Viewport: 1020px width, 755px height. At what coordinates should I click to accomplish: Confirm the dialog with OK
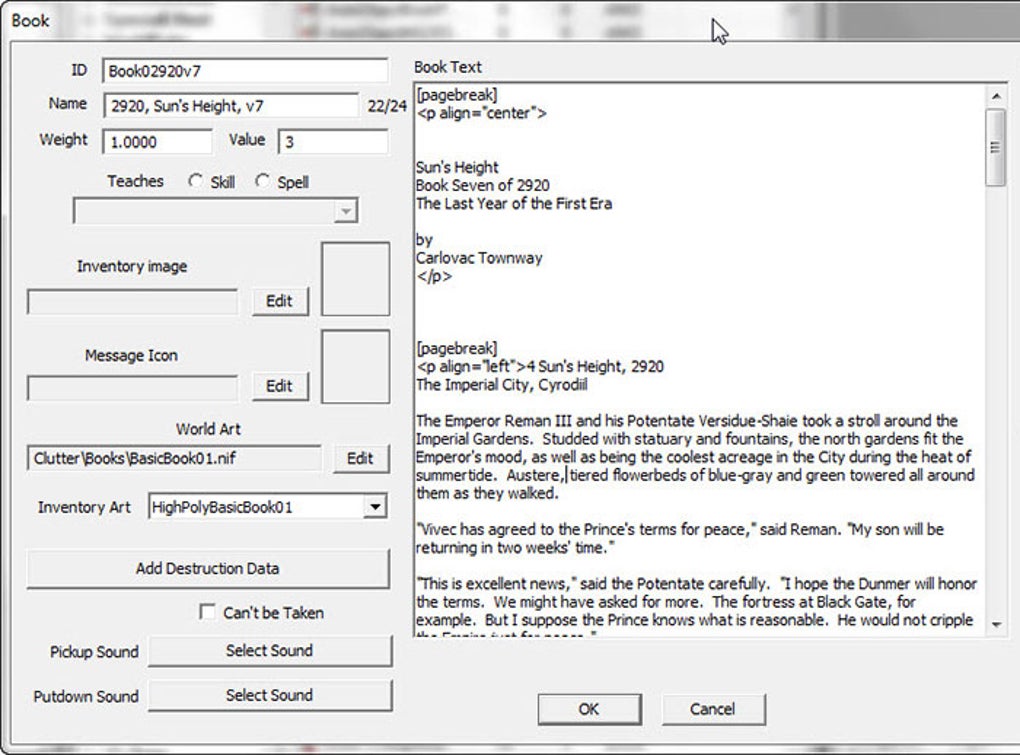(589, 709)
